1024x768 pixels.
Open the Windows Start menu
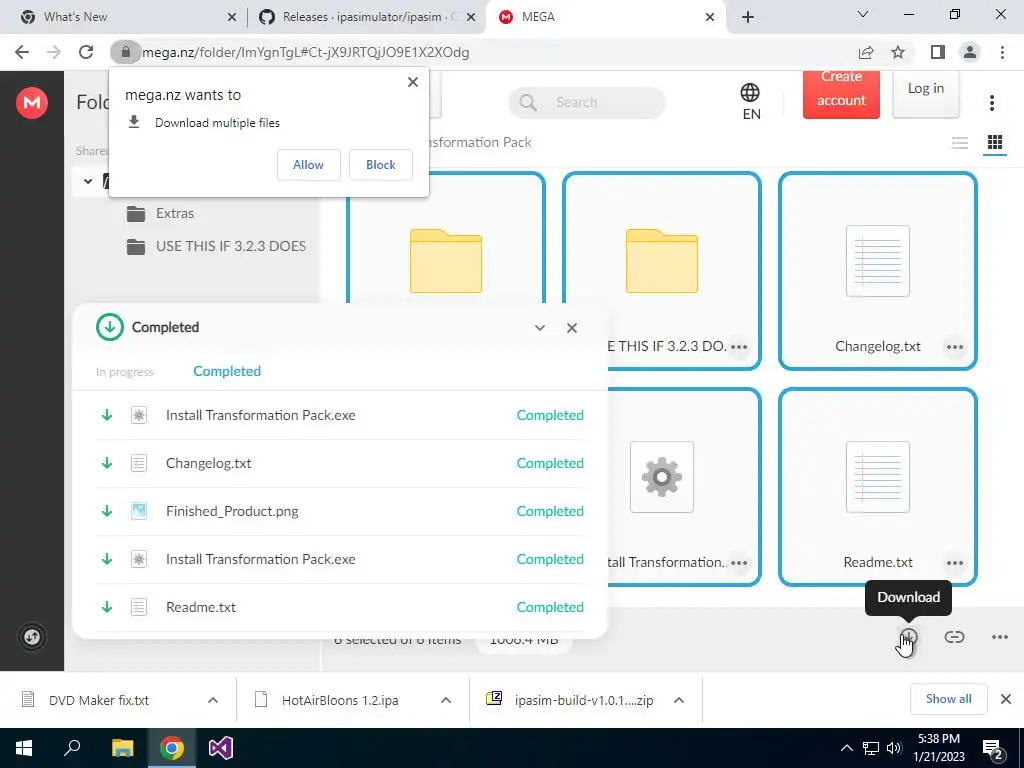tap(24, 748)
